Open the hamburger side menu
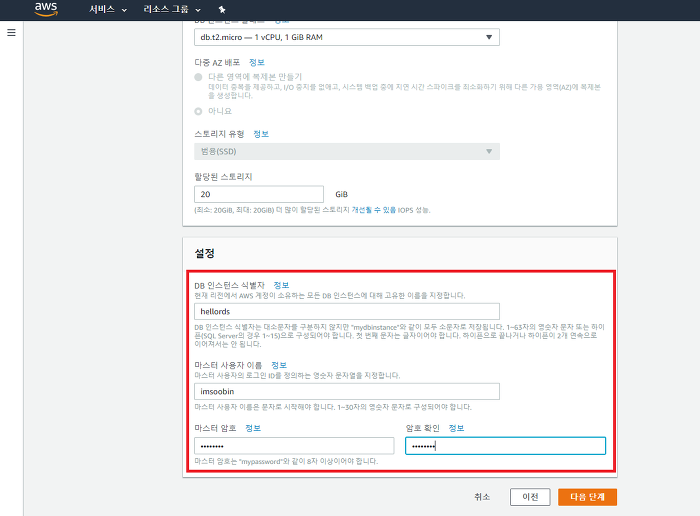The image size is (700, 516). coord(12,33)
